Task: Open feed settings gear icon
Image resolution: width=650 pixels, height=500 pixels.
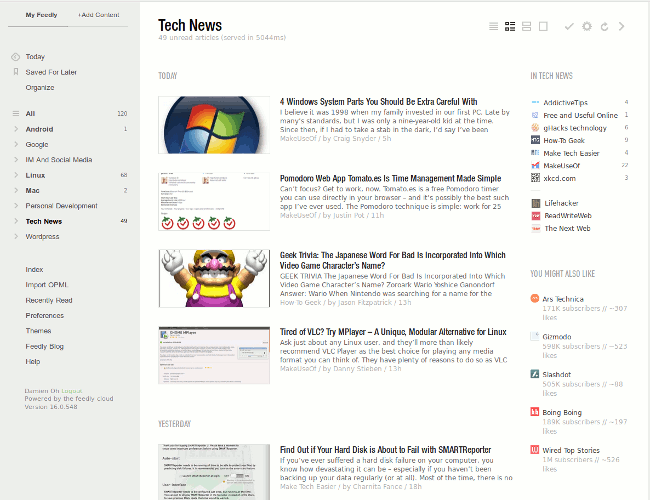Action: click(587, 27)
